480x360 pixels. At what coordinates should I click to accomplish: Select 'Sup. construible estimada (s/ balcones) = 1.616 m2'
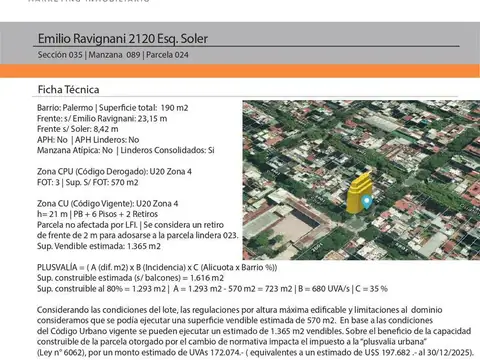[x=130, y=278]
